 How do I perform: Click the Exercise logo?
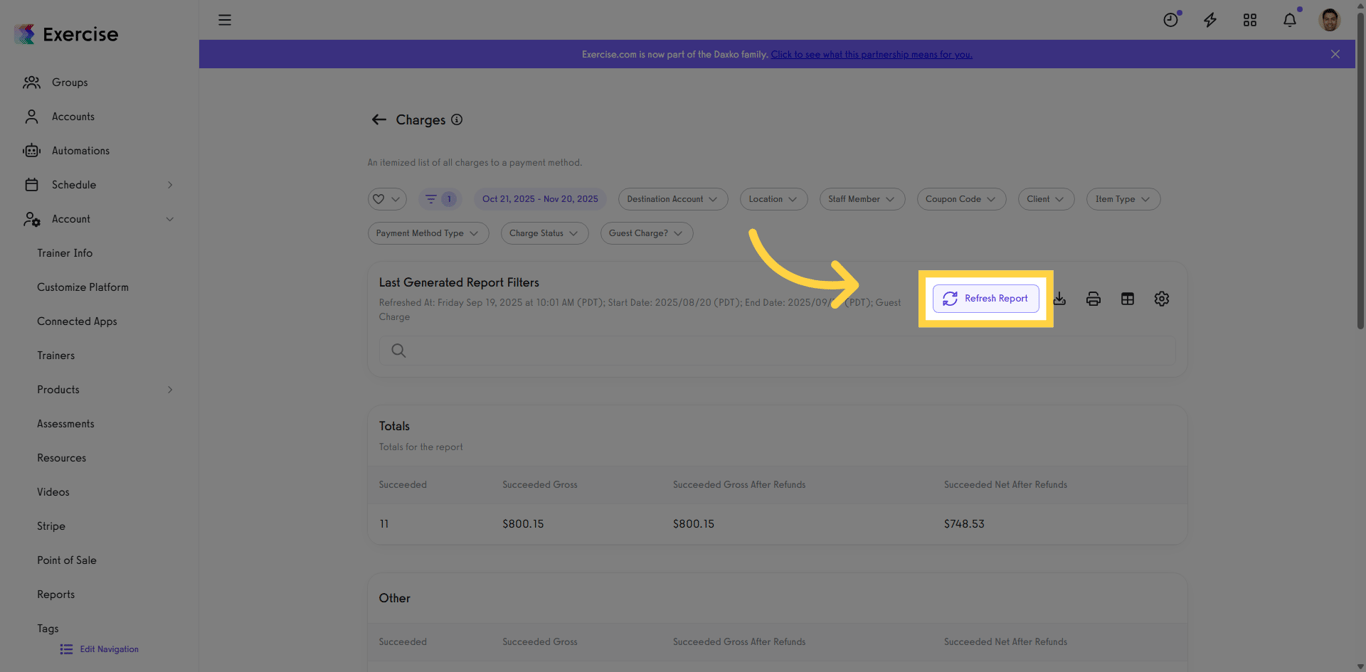click(x=66, y=34)
